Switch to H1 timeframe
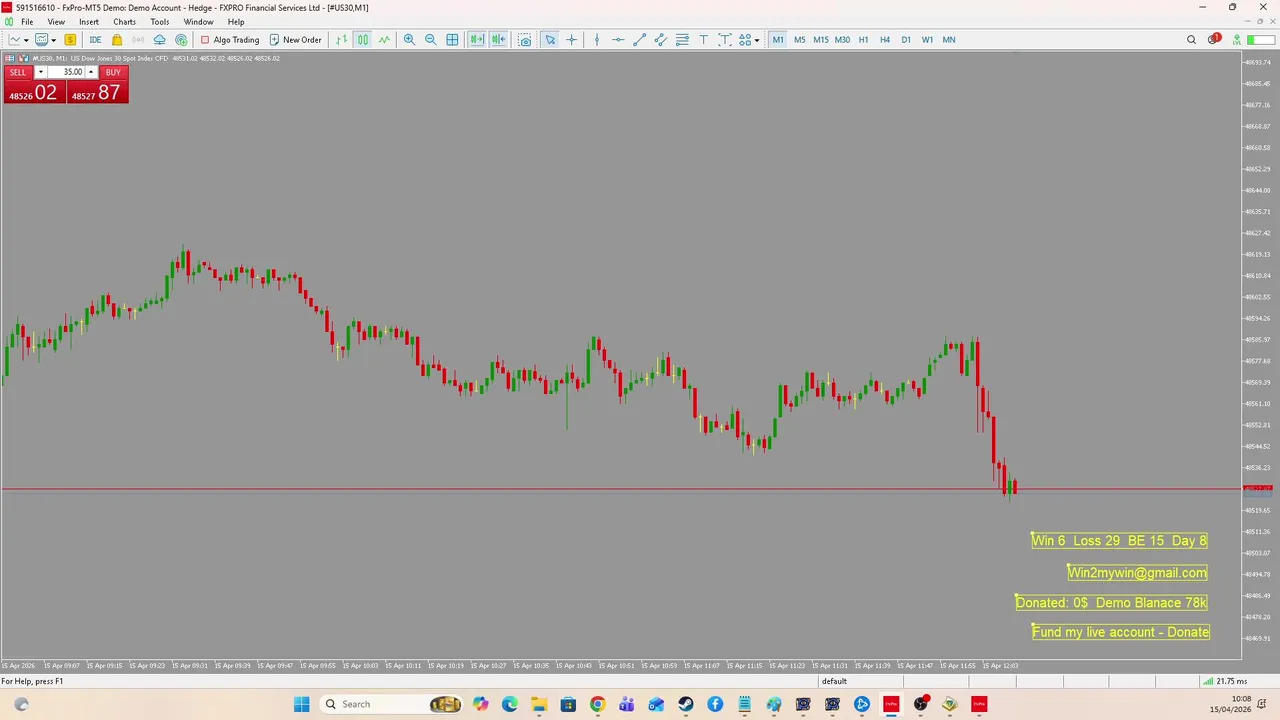The height and width of the screenshot is (720, 1280). click(863, 40)
